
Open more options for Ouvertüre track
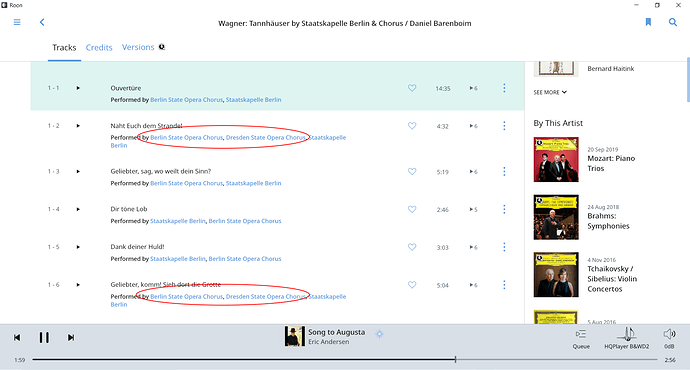pyautogui.click(x=504, y=88)
